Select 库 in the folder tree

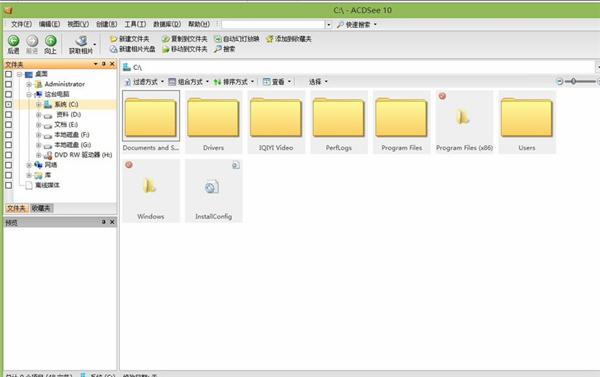48,175
